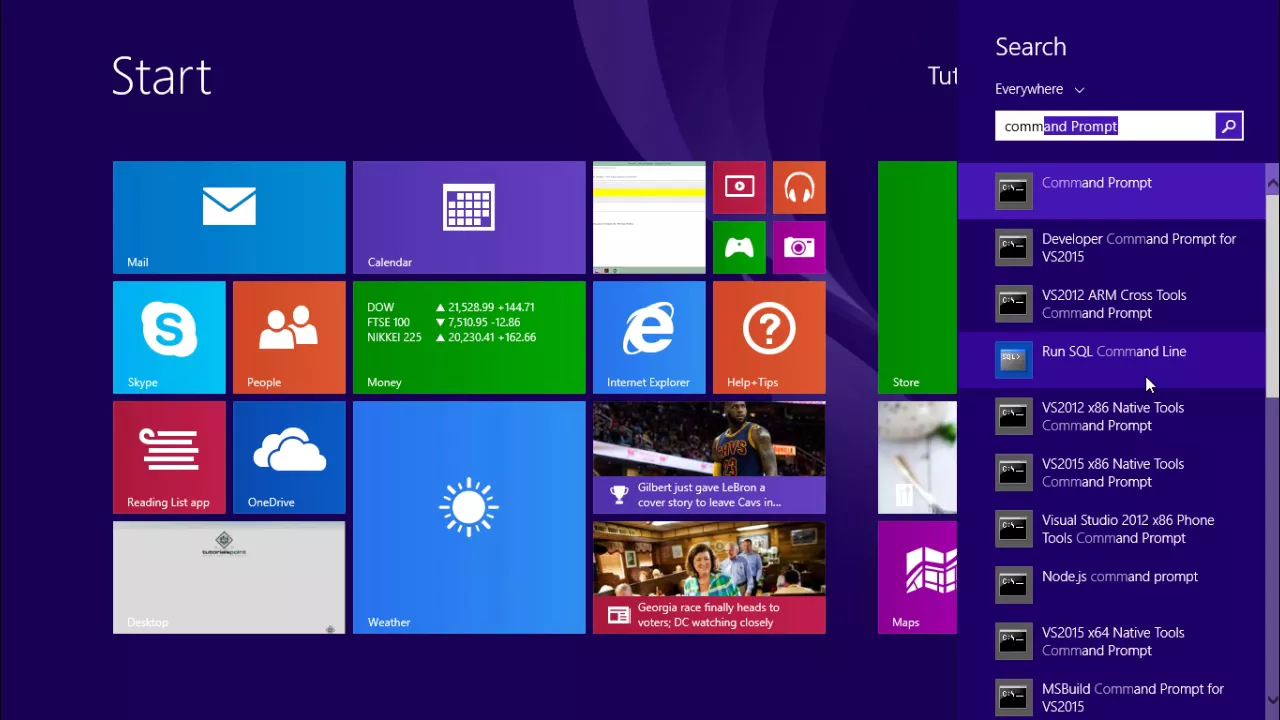Viewport: 1280px width, 720px height.
Task: Click the search magnifier button
Action: pos(1229,126)
